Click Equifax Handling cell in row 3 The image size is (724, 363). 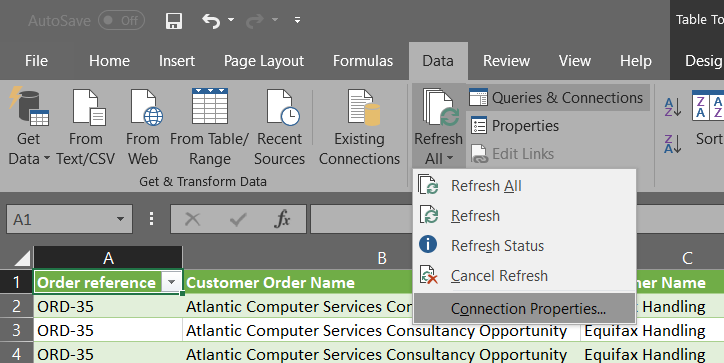pos(652,330)
